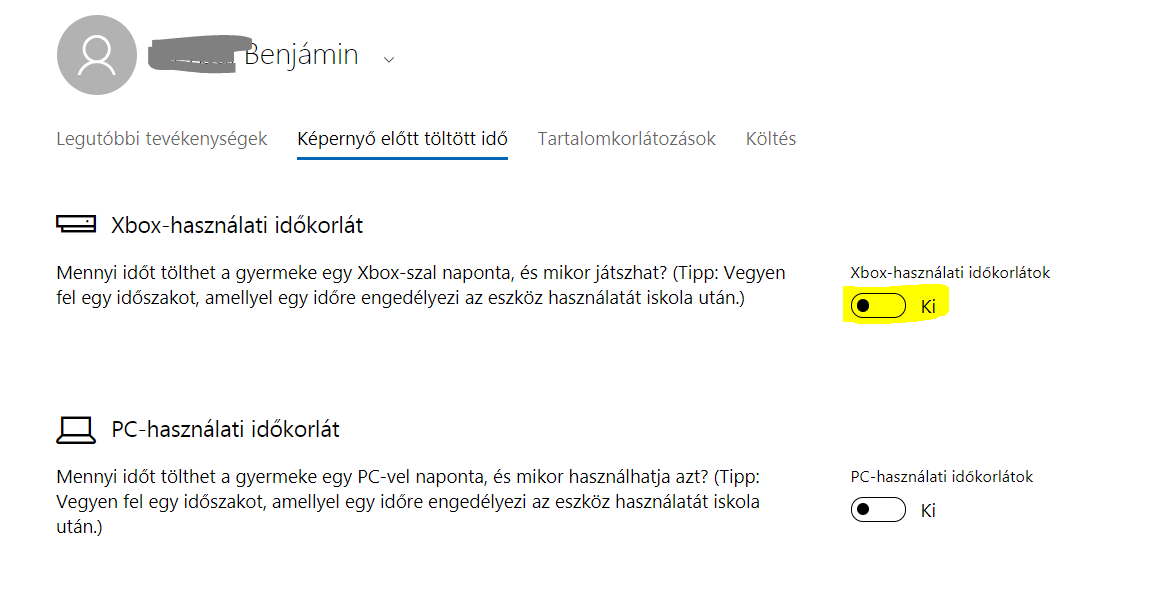The height and width of the screenshot is (610, 1151).
Task: Select the Képernyő előtt töltött idő tab
Action: 402,139
